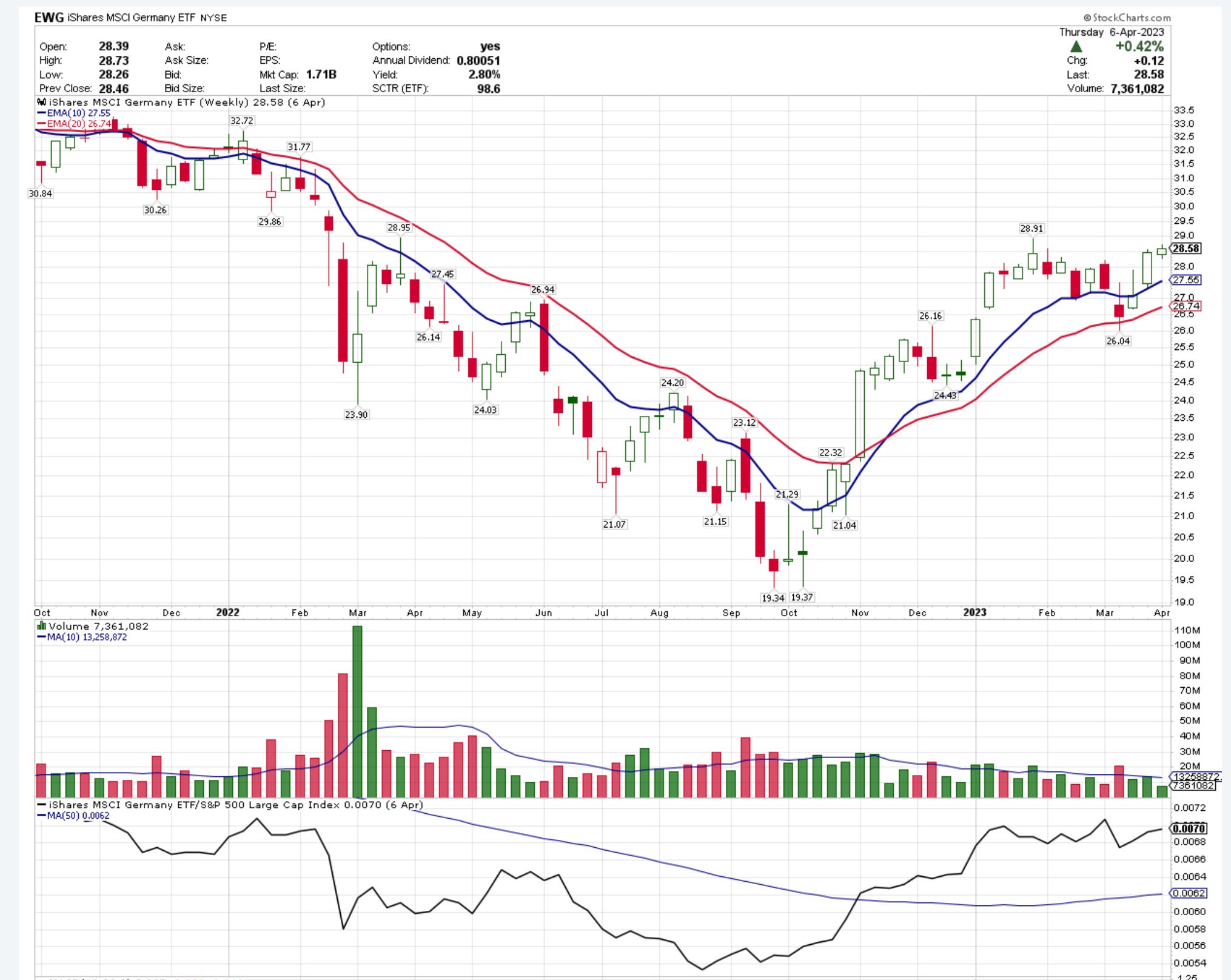Click the 0.0070 ratio value tag on axis

pyautogui.click(x=1189, y=828)
